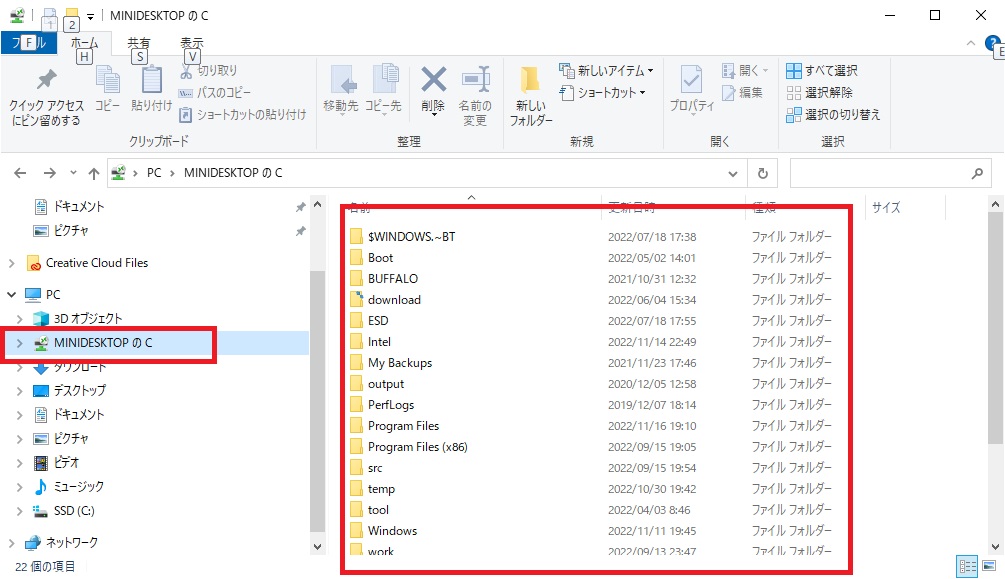Click the red X Delete (削除) icon
This screenshot has height=579, width=1005.
(x=433, y=80)
